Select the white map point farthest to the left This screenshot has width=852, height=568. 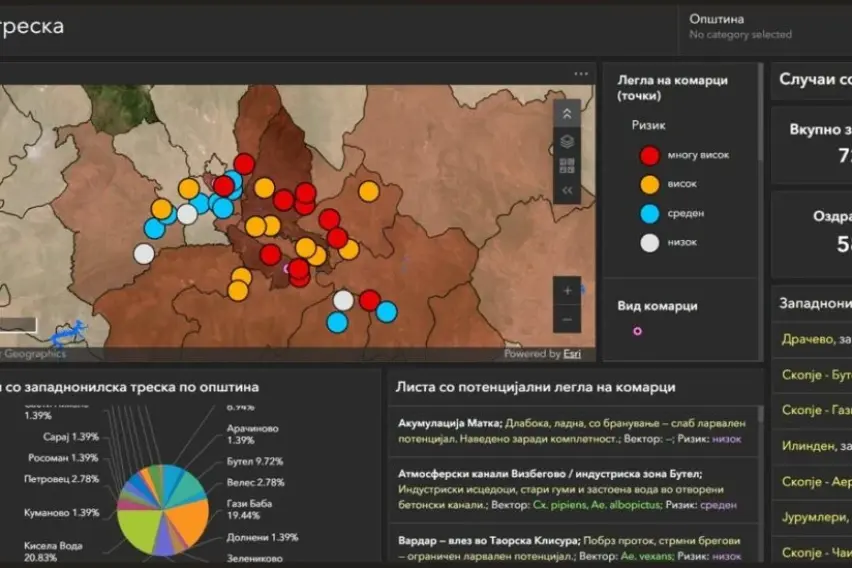click(144, 254)
